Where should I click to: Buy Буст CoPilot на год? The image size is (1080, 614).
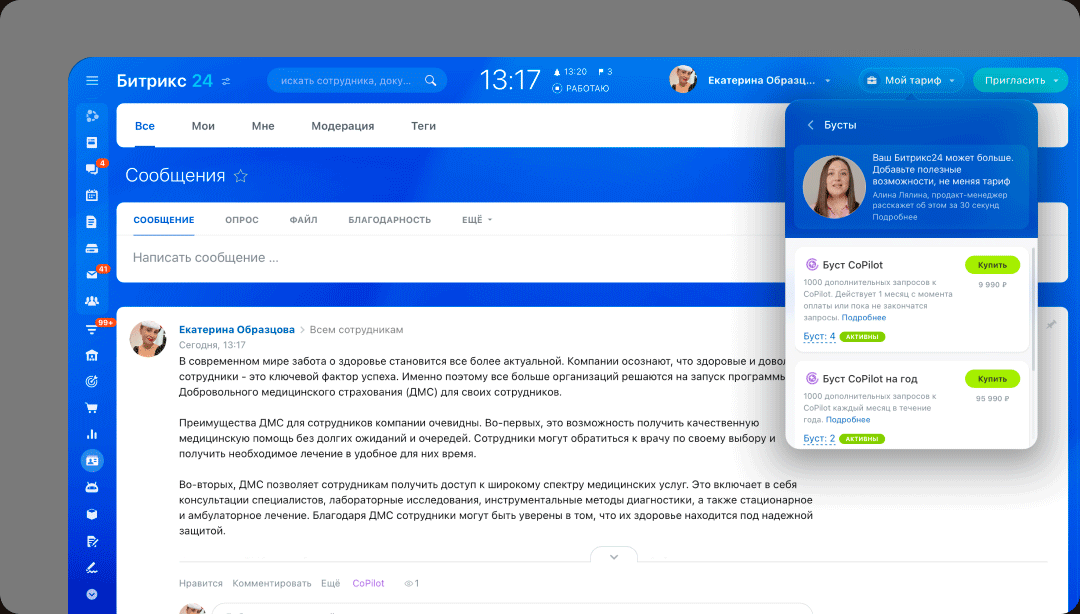point(992,378)
